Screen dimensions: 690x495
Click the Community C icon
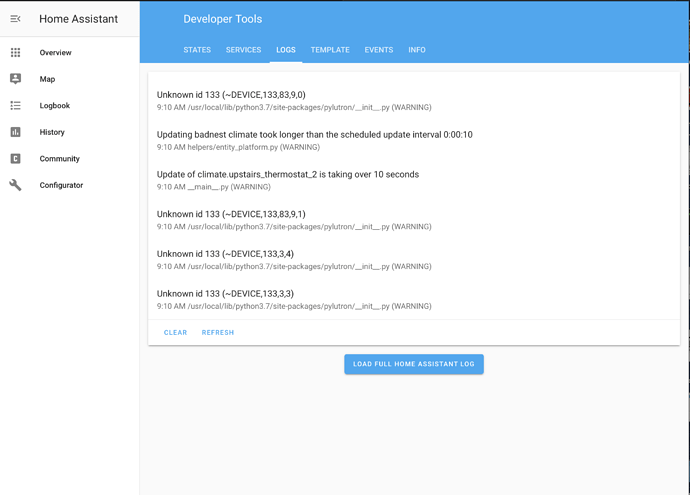15,158
